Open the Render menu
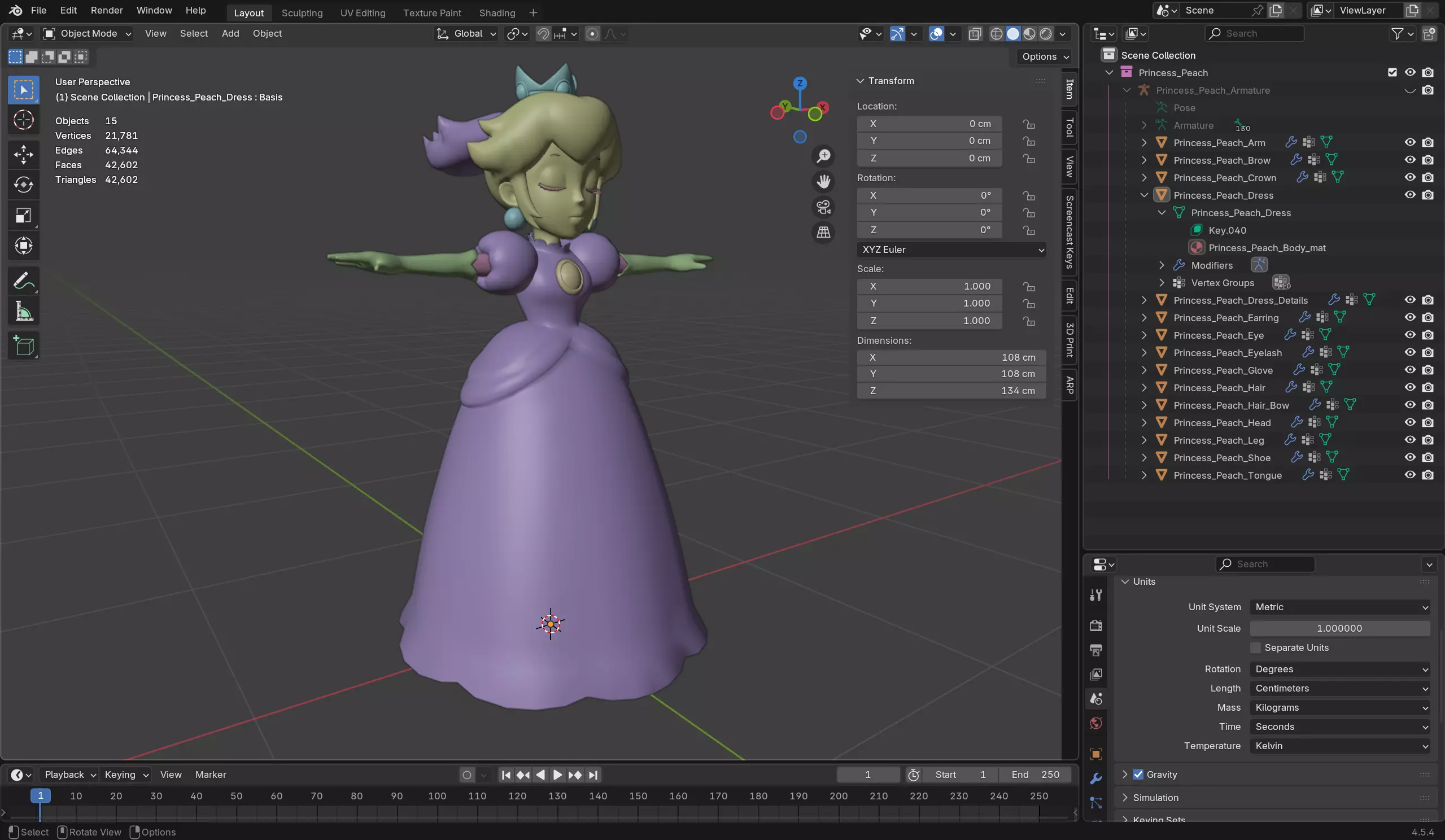Image resolution: width=1445 pixels, height=840 pixels. [107, 10]
